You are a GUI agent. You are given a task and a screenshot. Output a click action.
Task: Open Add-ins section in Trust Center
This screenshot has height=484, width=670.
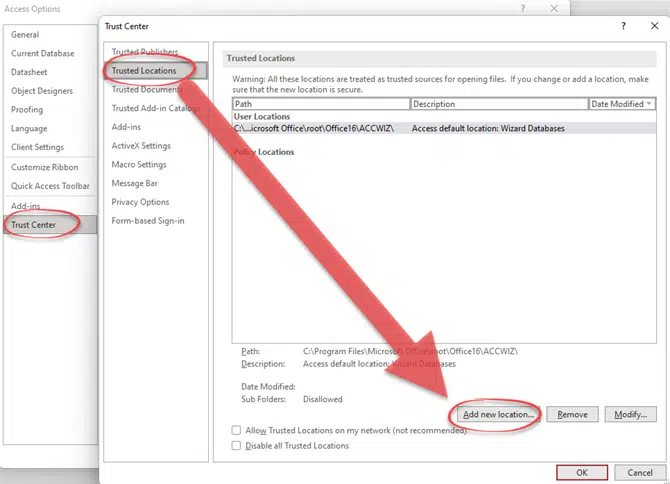126,127
